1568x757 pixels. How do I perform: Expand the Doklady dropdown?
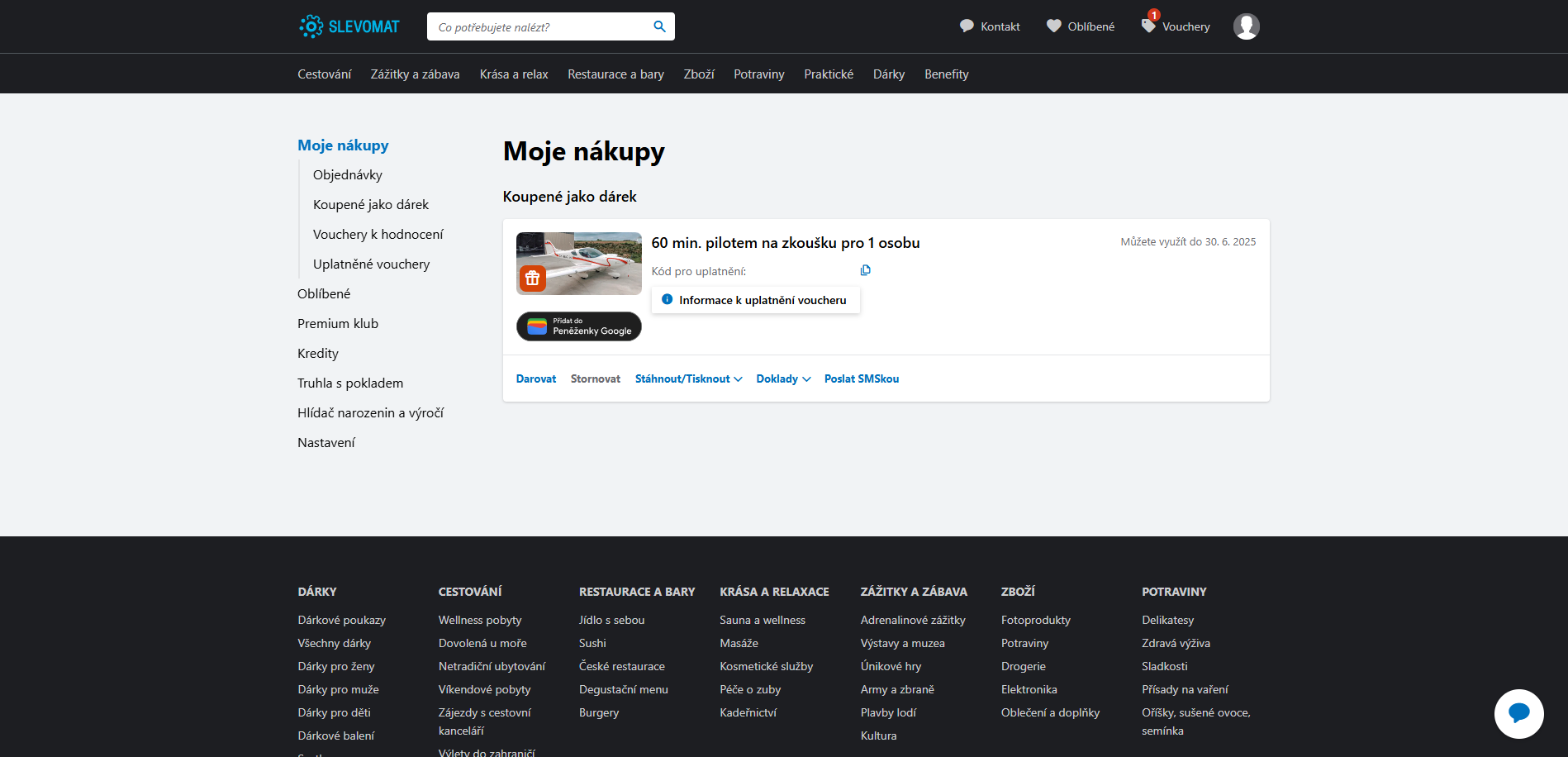783,378
